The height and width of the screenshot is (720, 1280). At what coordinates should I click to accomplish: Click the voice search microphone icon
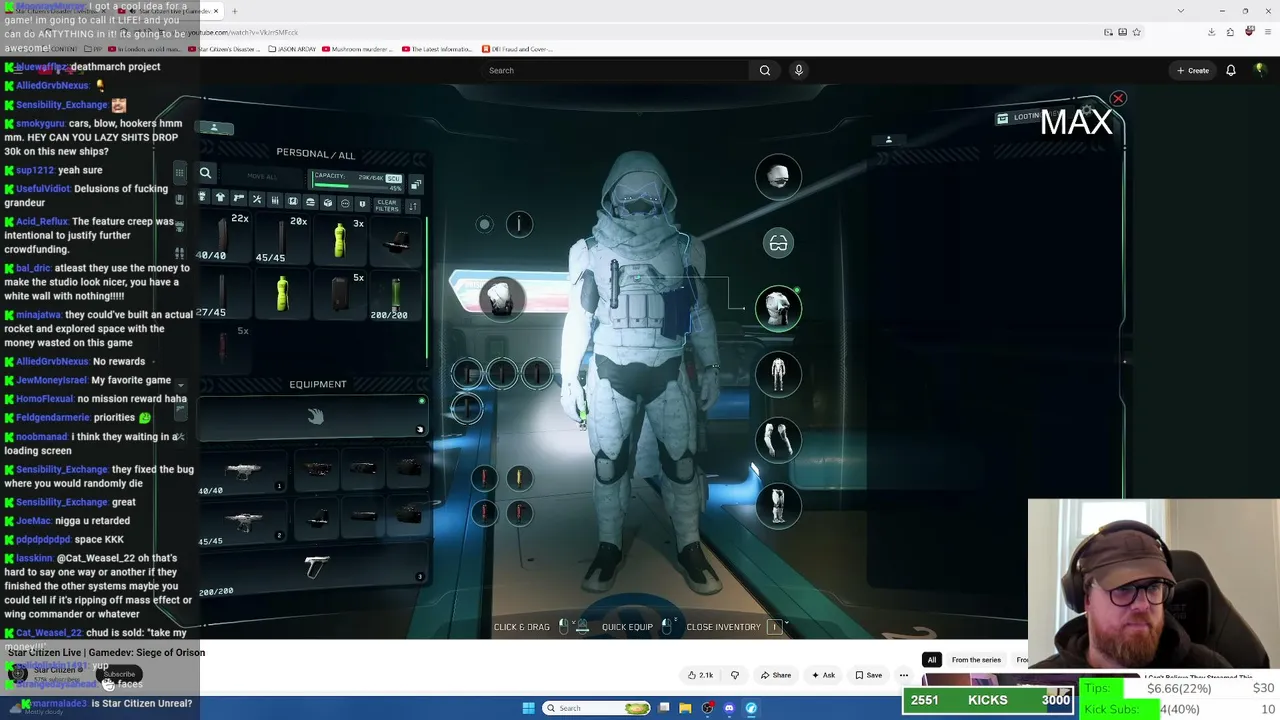coord(798,70)
